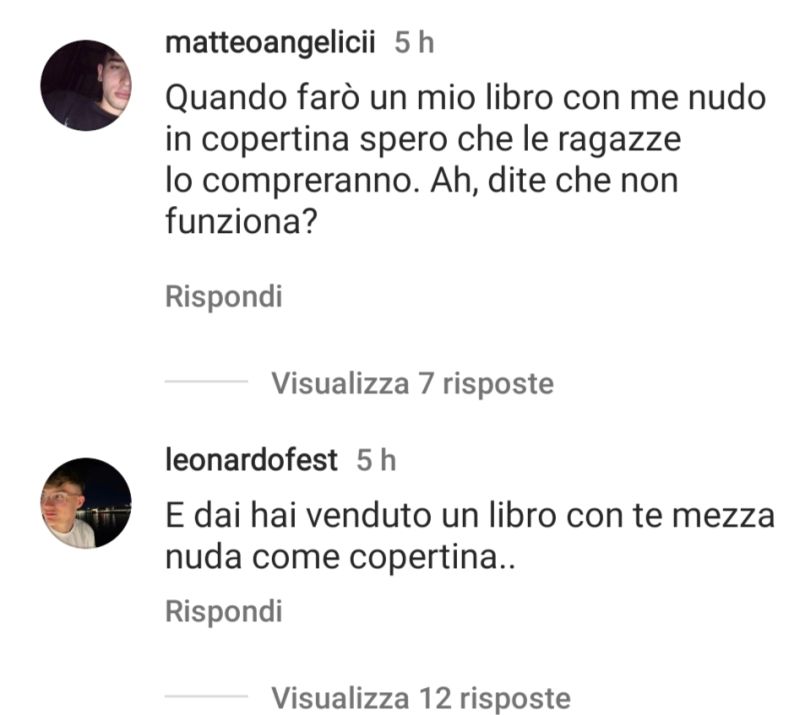Select the comment starting with E dai hai venduto

click(470, 536)
